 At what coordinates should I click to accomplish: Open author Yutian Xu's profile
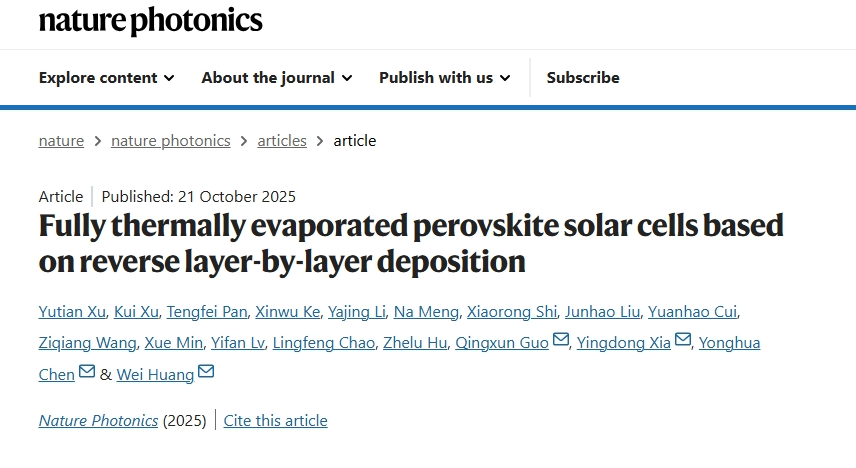click(70, 312)
